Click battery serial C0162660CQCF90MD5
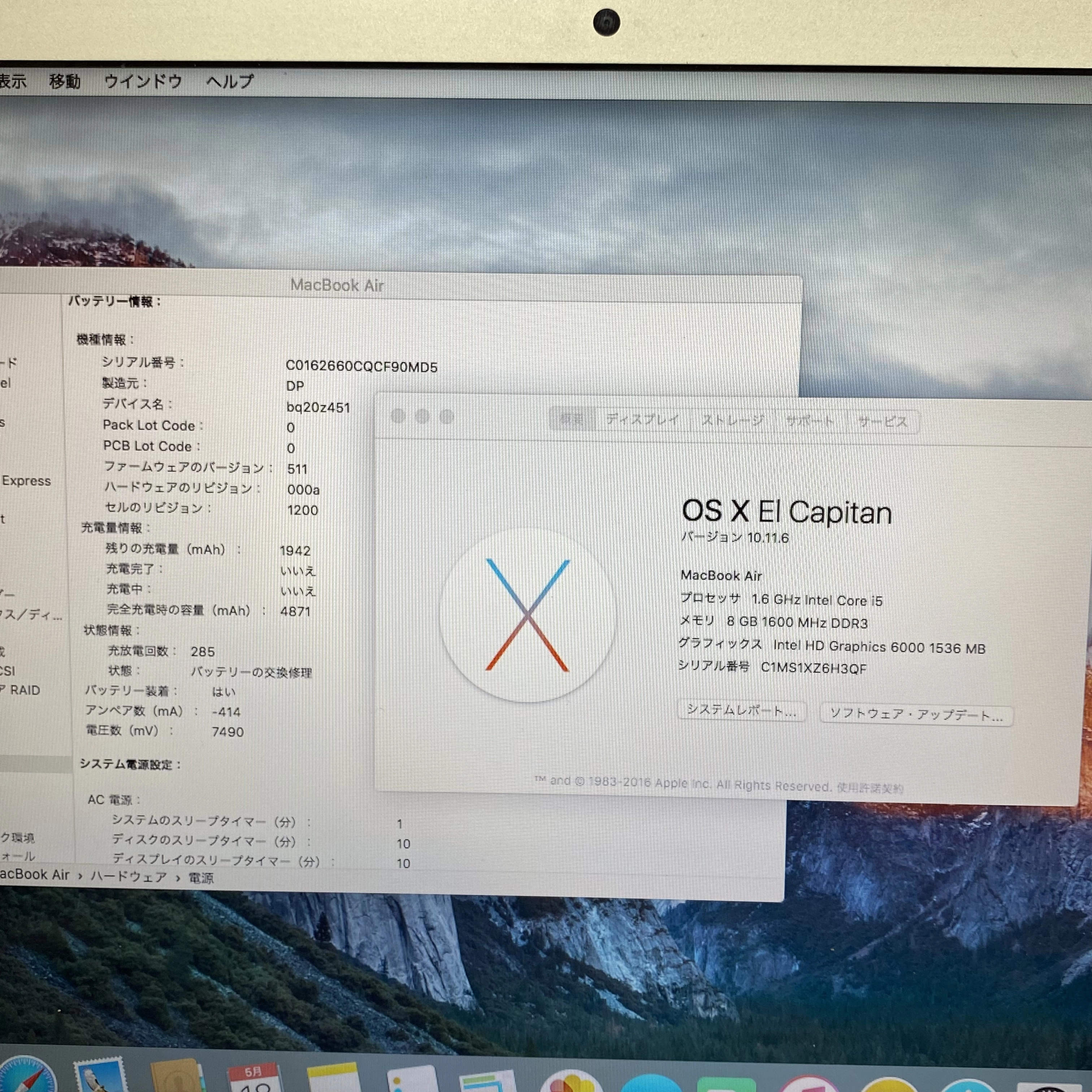The image size is (1092, 1092). tap(361, 366)
